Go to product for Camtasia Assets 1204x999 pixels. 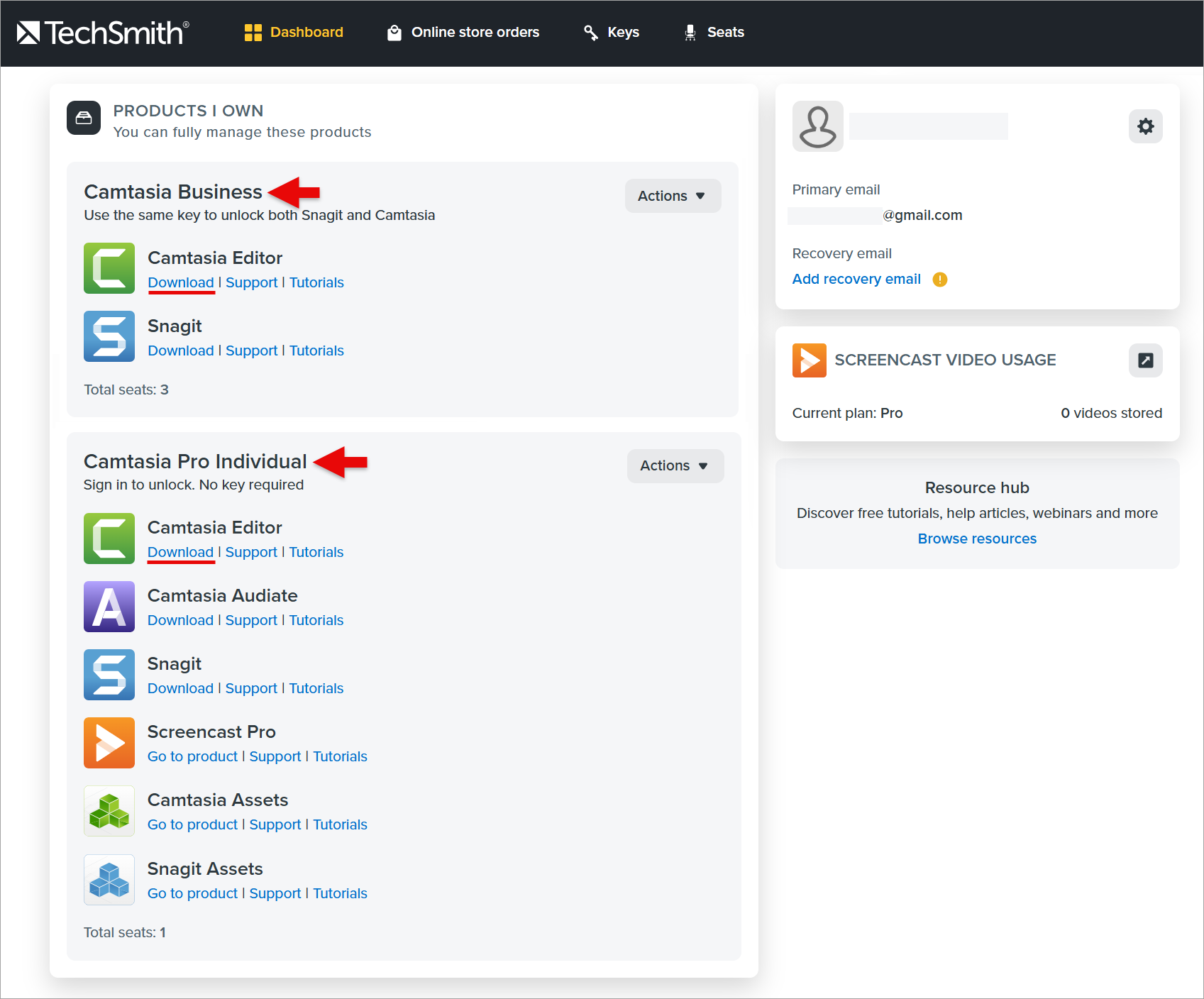(x=193, y=824)
